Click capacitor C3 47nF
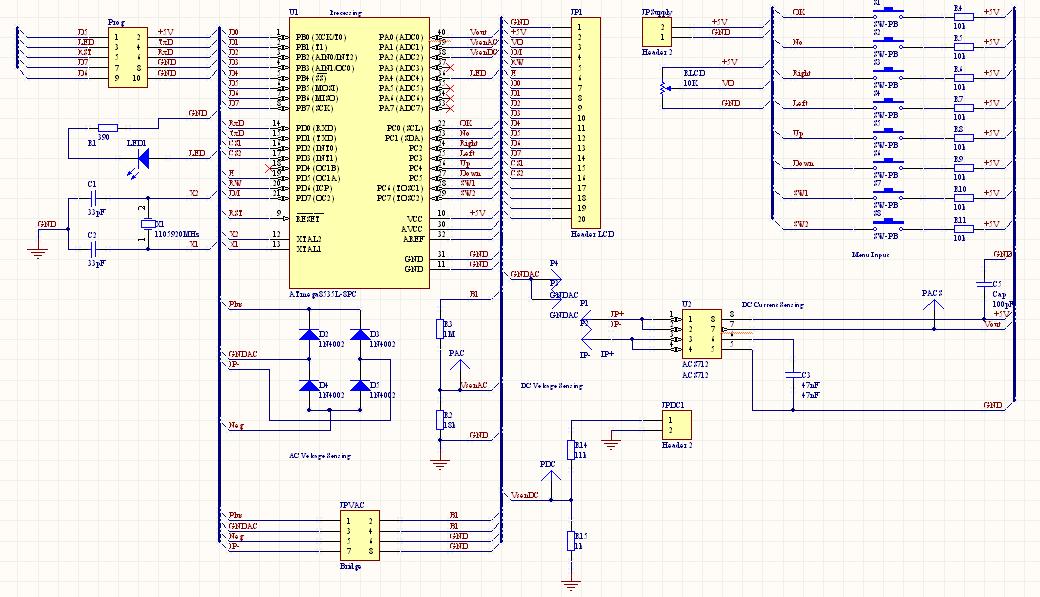Image resolution: width=1040 pixels, height=597 pixels. 793,375
